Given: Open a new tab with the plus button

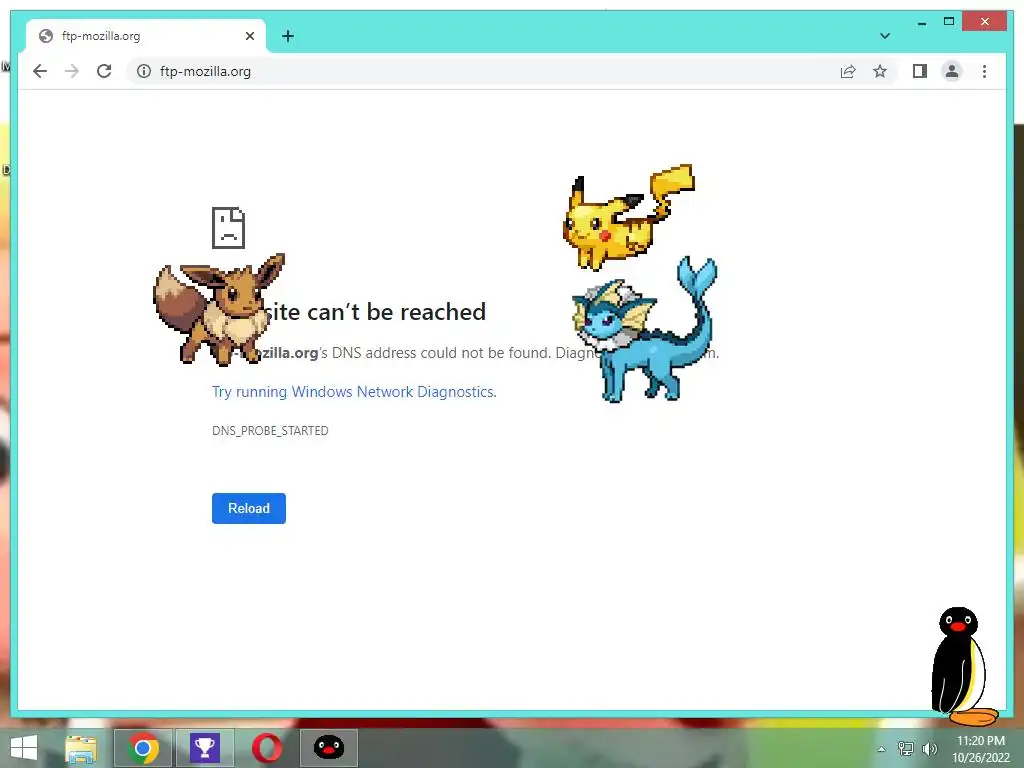Looking at the screenshot, I should click(x=288, y=36).
